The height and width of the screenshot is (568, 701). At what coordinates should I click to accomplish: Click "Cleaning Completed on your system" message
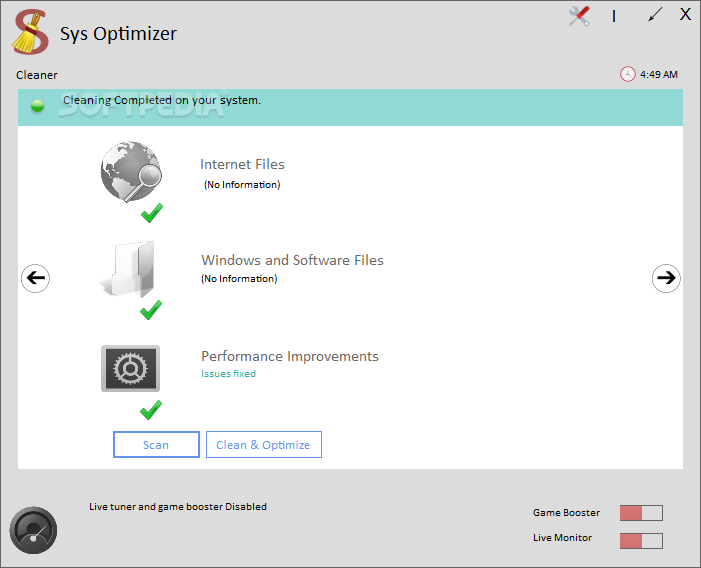click(161, 100)
